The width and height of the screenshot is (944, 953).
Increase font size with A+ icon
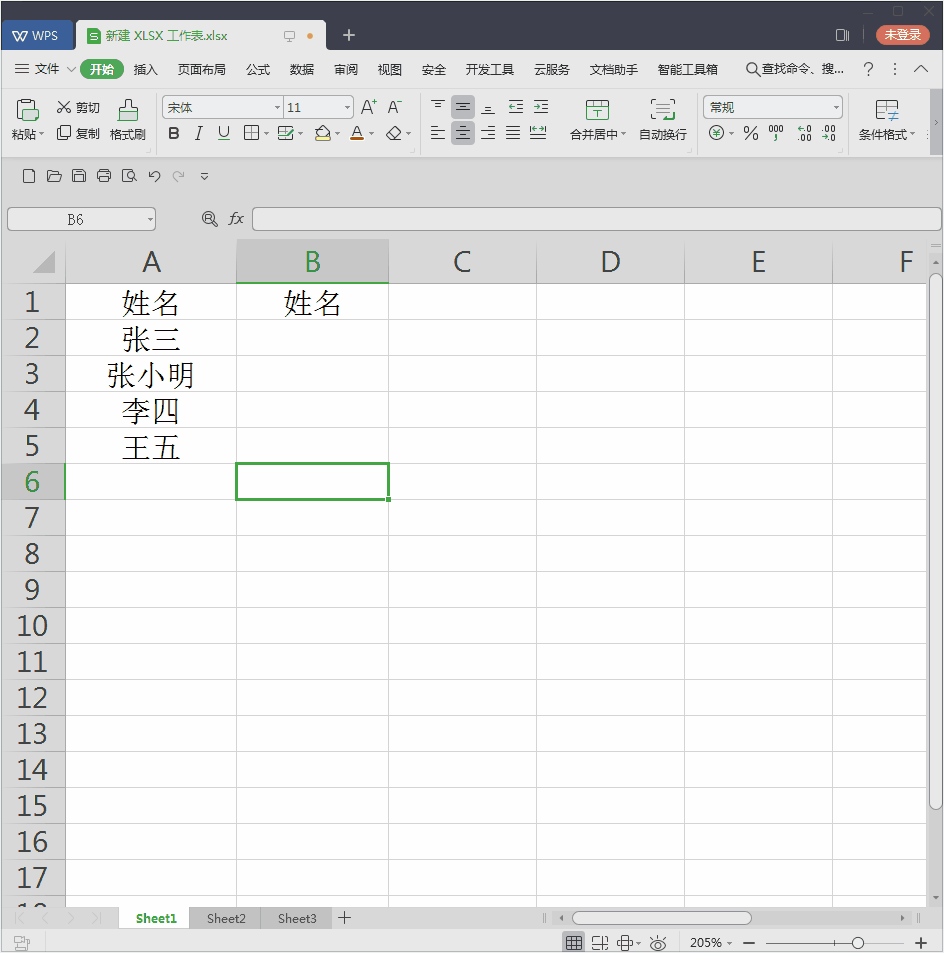(369, 107)
